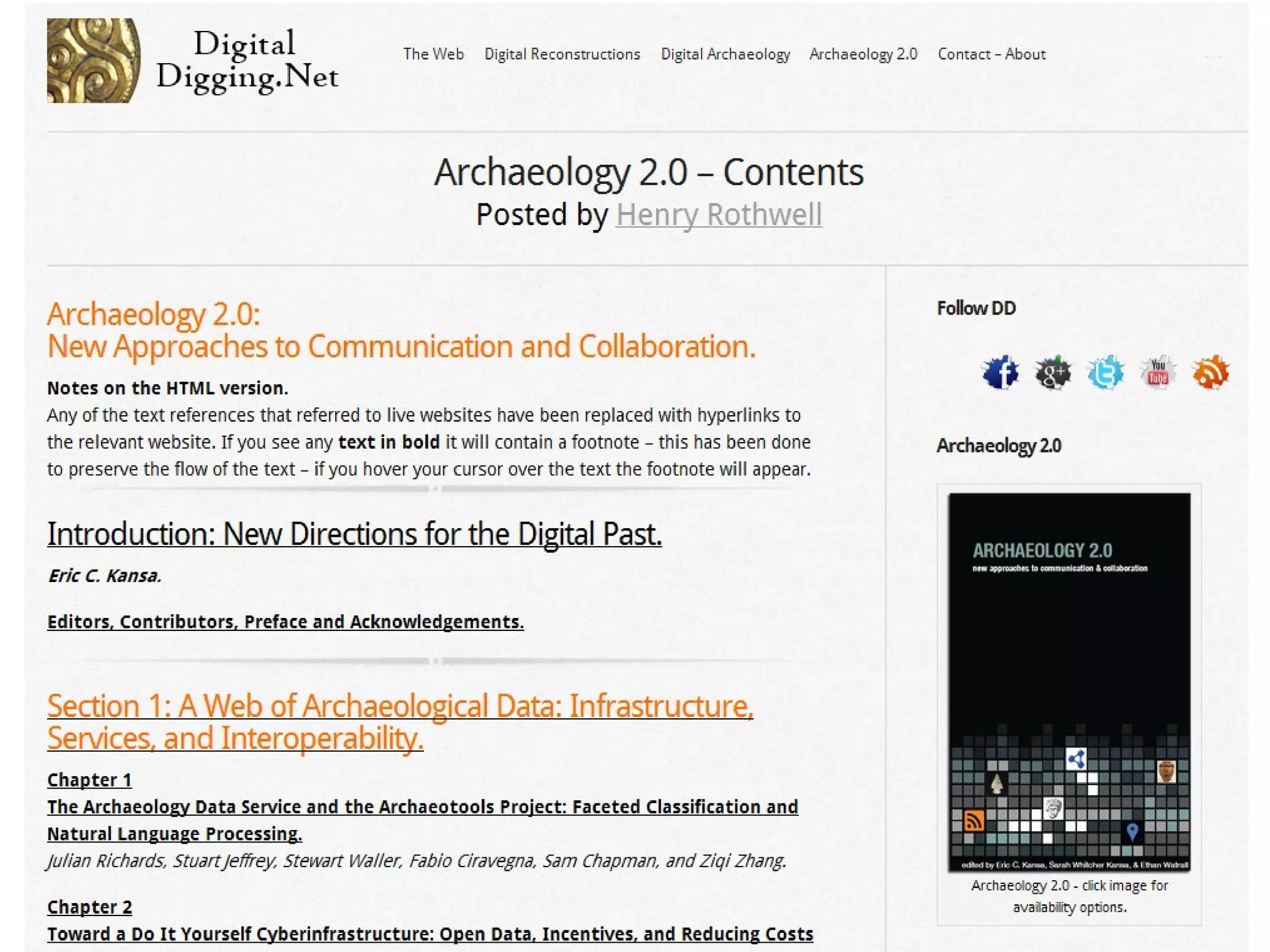Open the YouTube follow icon

pos(1157,372)
